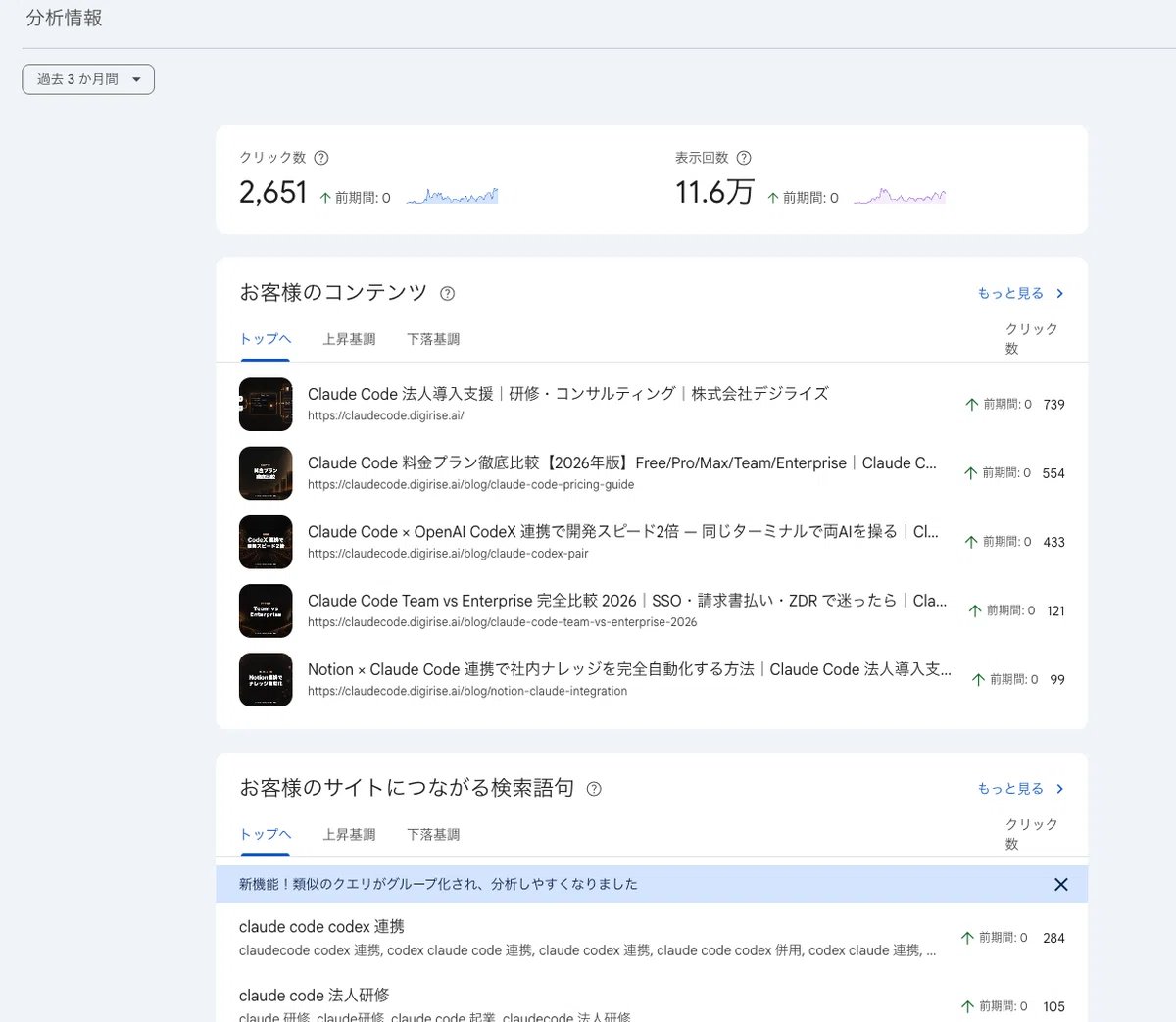Click the green trend arrow in the 99 row
Image resolution: width=1176 pixels, height=1022 pixels.
pyautogui.click(x=978, y=679)
